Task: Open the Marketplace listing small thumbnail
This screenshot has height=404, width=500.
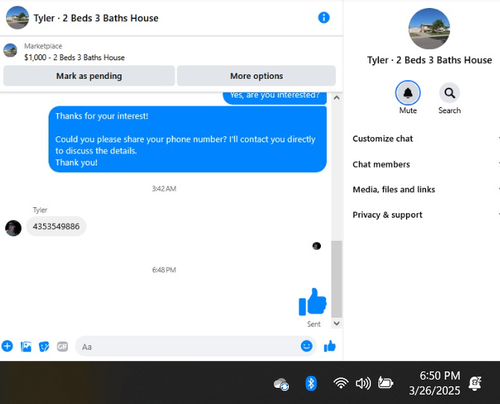Action: click(x=10, y=50)
